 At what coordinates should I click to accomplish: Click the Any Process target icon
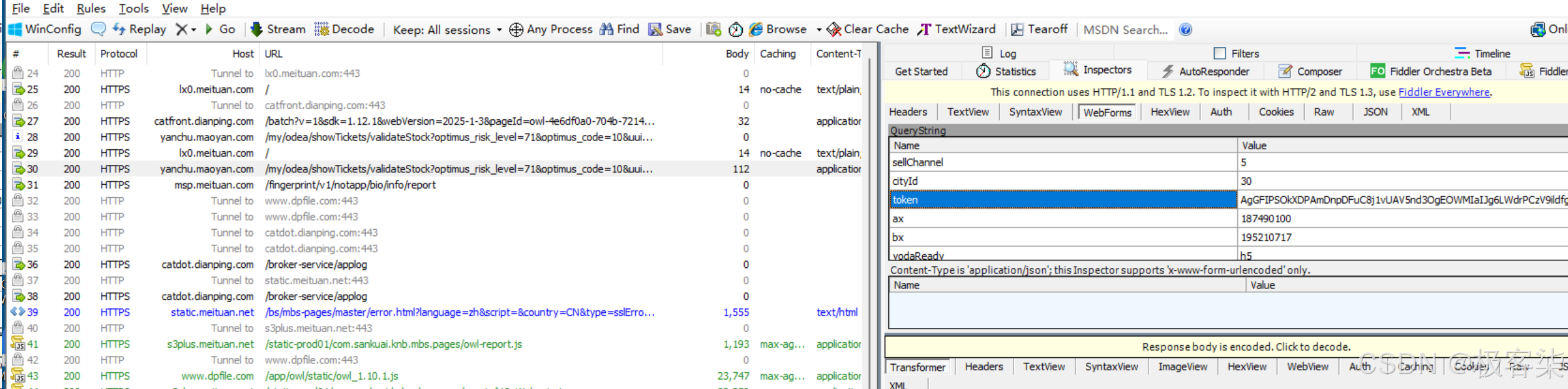pyautogui.click(x=516, y=30)
